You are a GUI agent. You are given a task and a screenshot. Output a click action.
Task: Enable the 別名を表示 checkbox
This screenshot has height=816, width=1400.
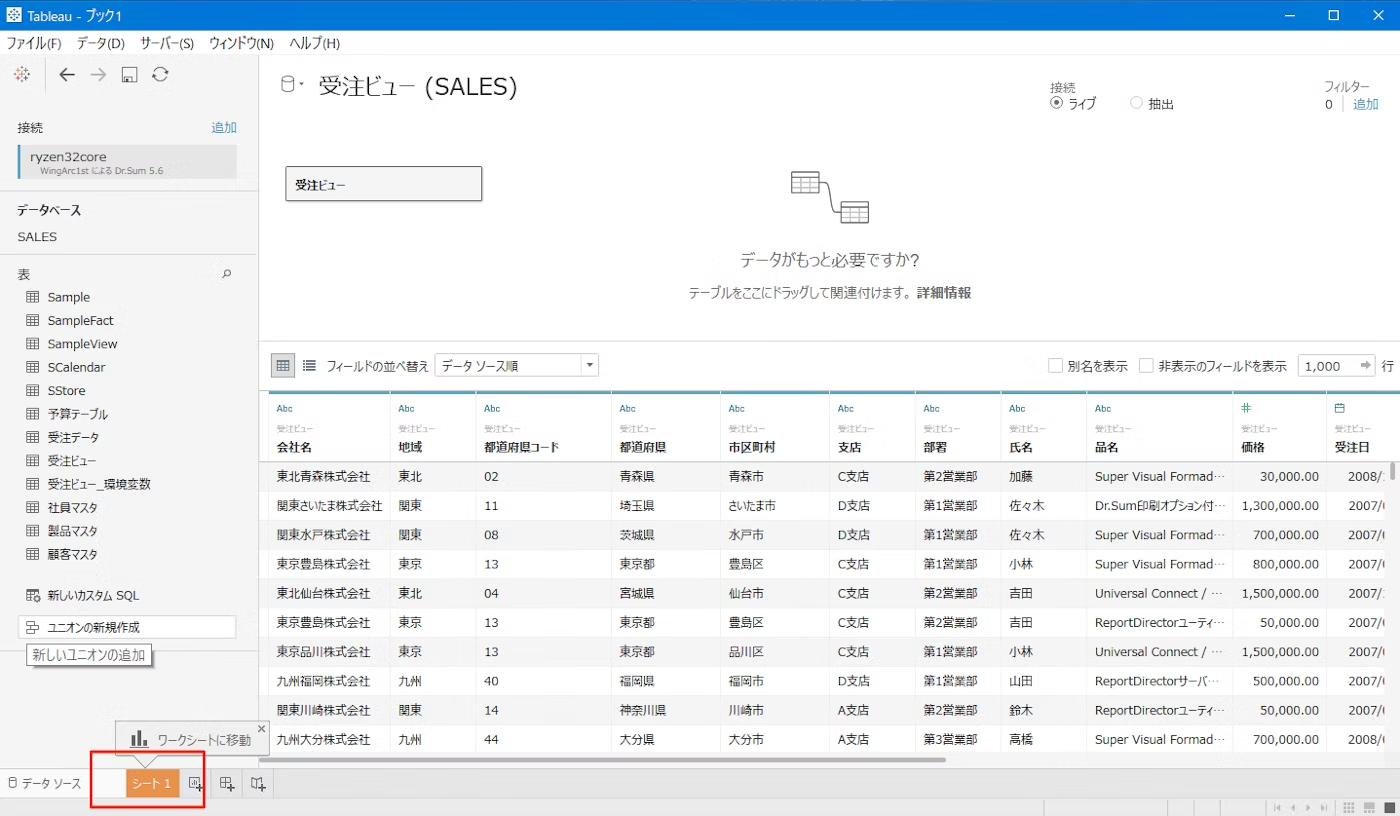coord(1055,366)
